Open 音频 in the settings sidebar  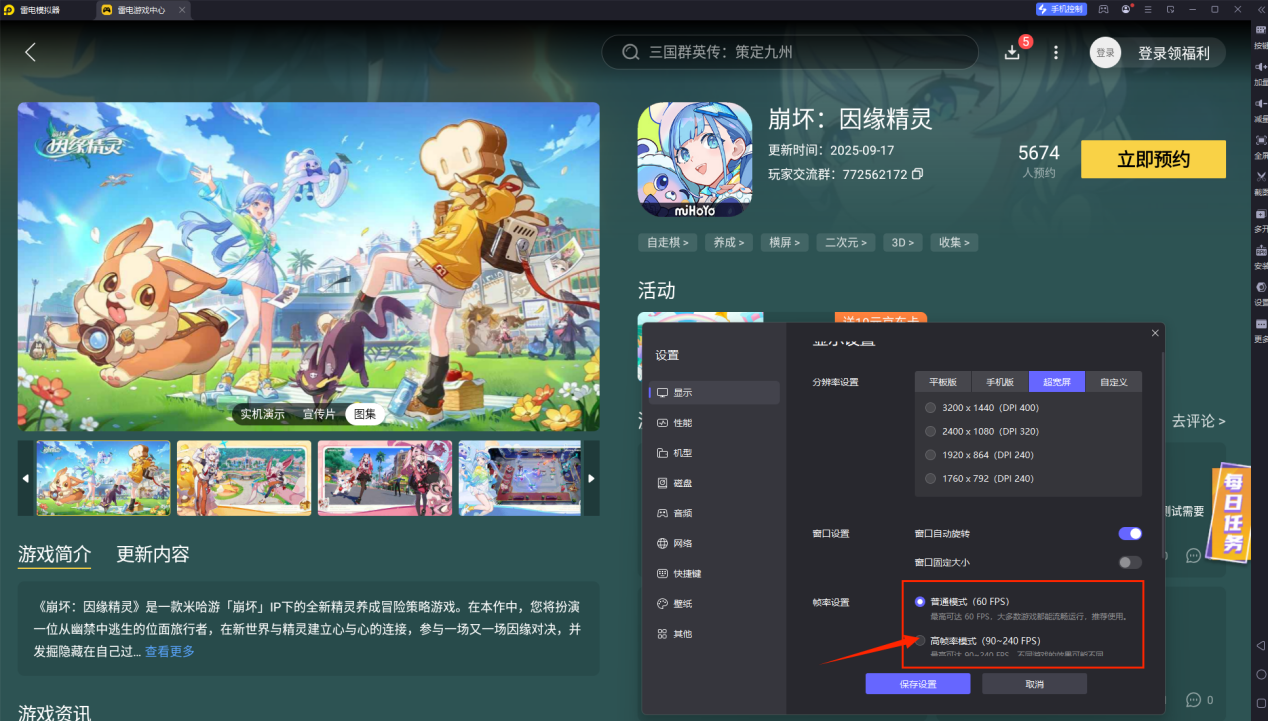(714, 513)
